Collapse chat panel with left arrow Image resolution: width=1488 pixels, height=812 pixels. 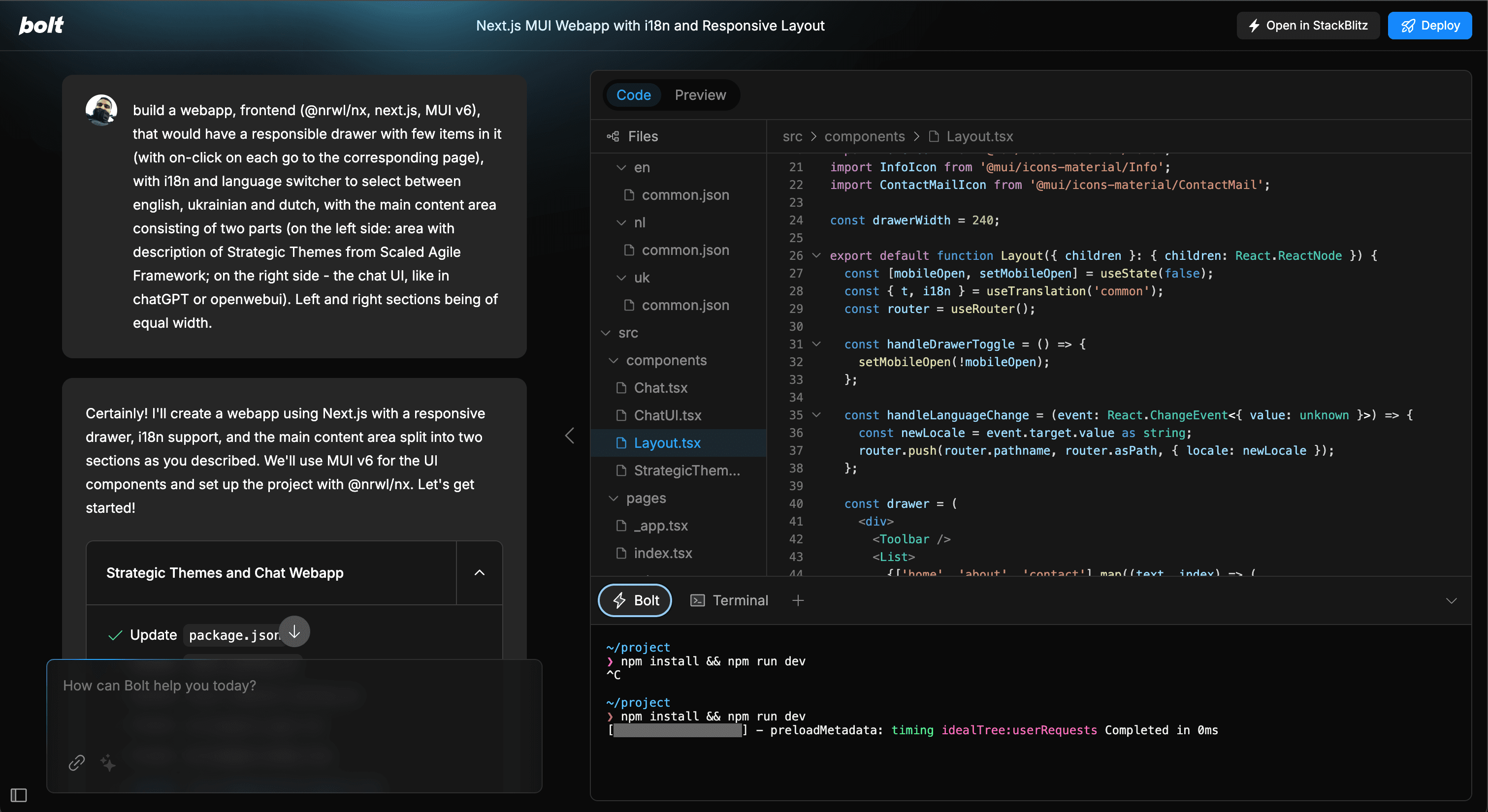click(x=570, y=436)
